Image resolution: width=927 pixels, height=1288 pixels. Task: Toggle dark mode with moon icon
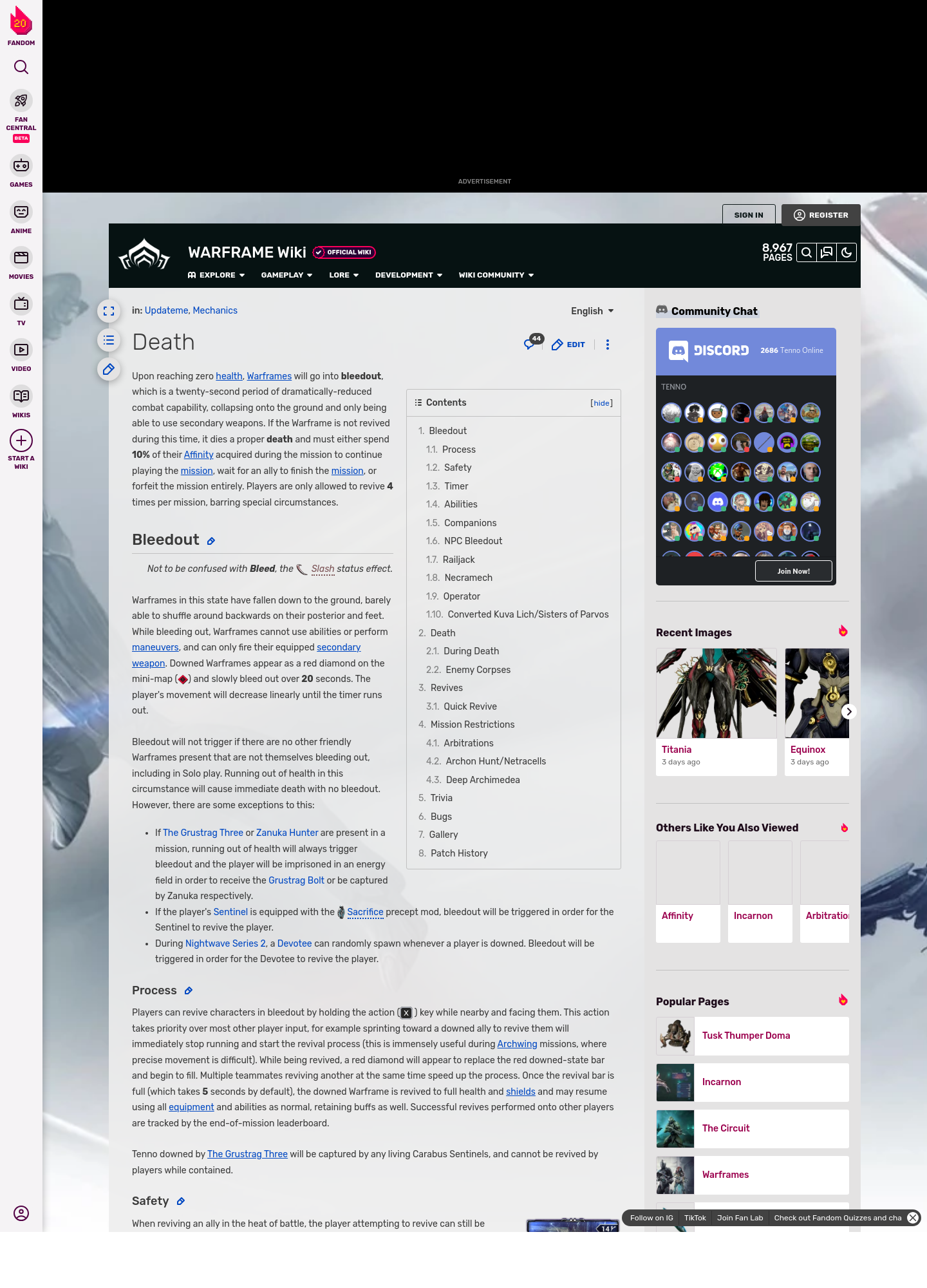[847, 253]
